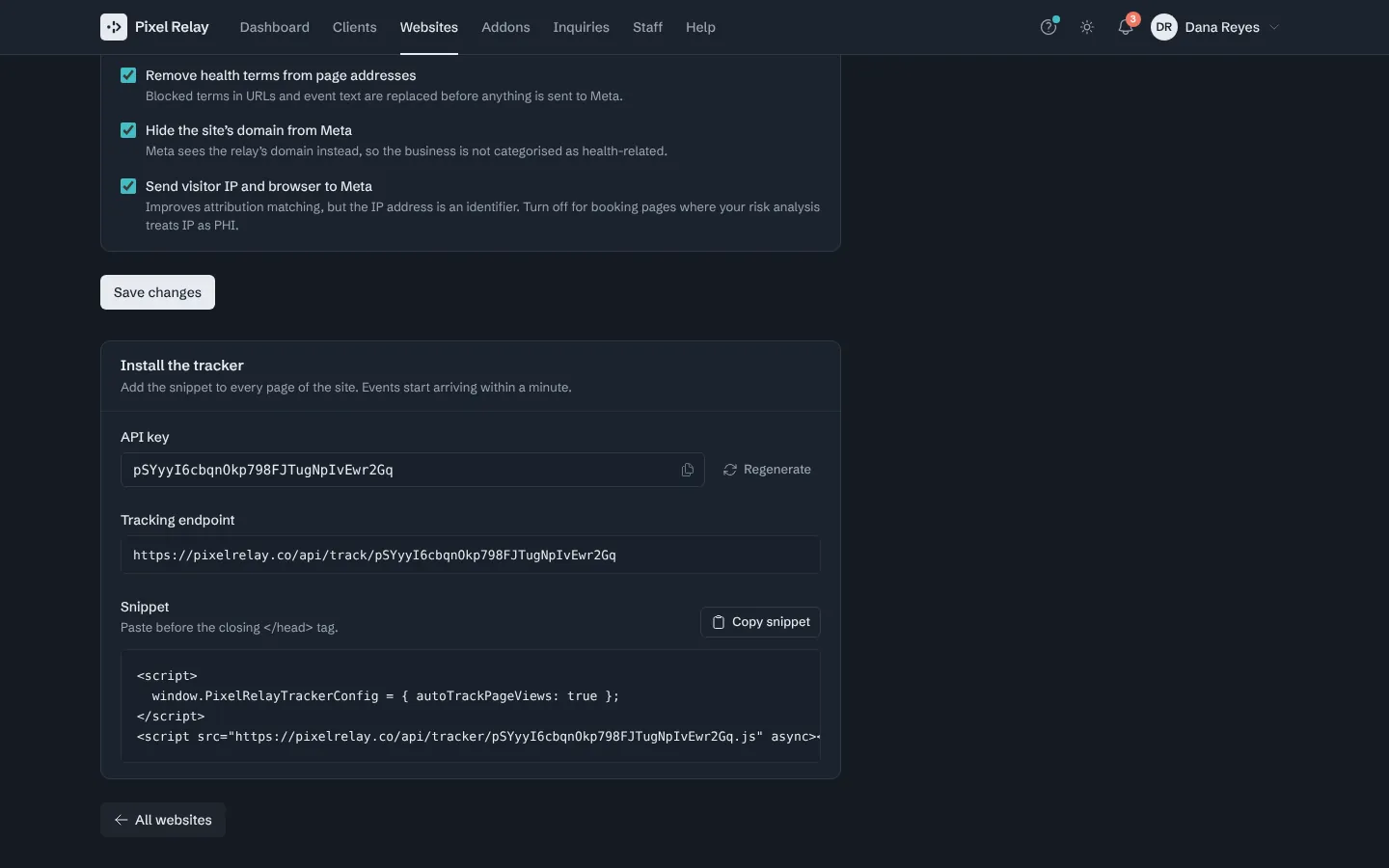
Task: Open the Addons nav item
Action: click(505, 27)
